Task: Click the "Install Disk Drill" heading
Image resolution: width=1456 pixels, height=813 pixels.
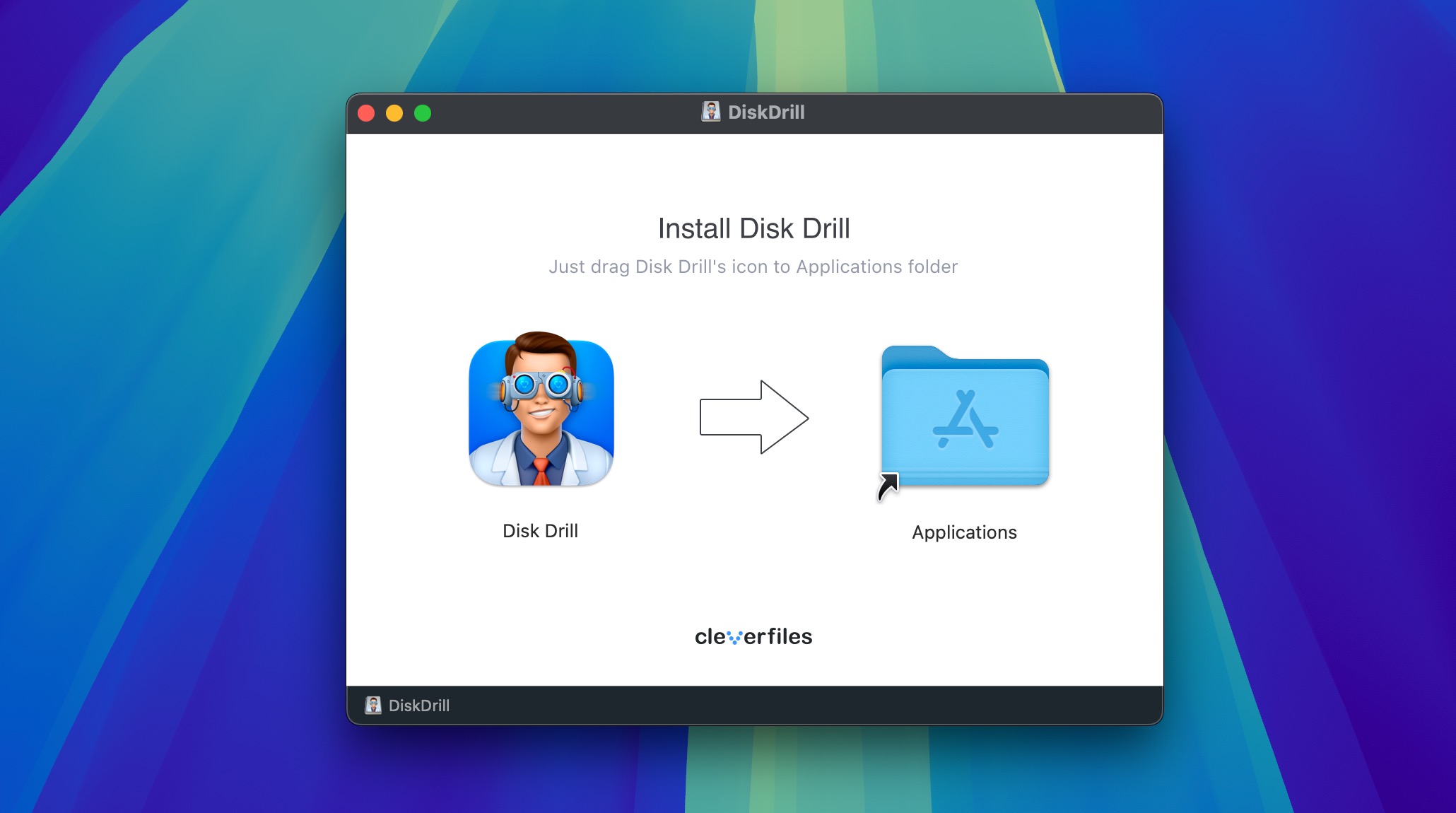Action: (x=753, y=228)
